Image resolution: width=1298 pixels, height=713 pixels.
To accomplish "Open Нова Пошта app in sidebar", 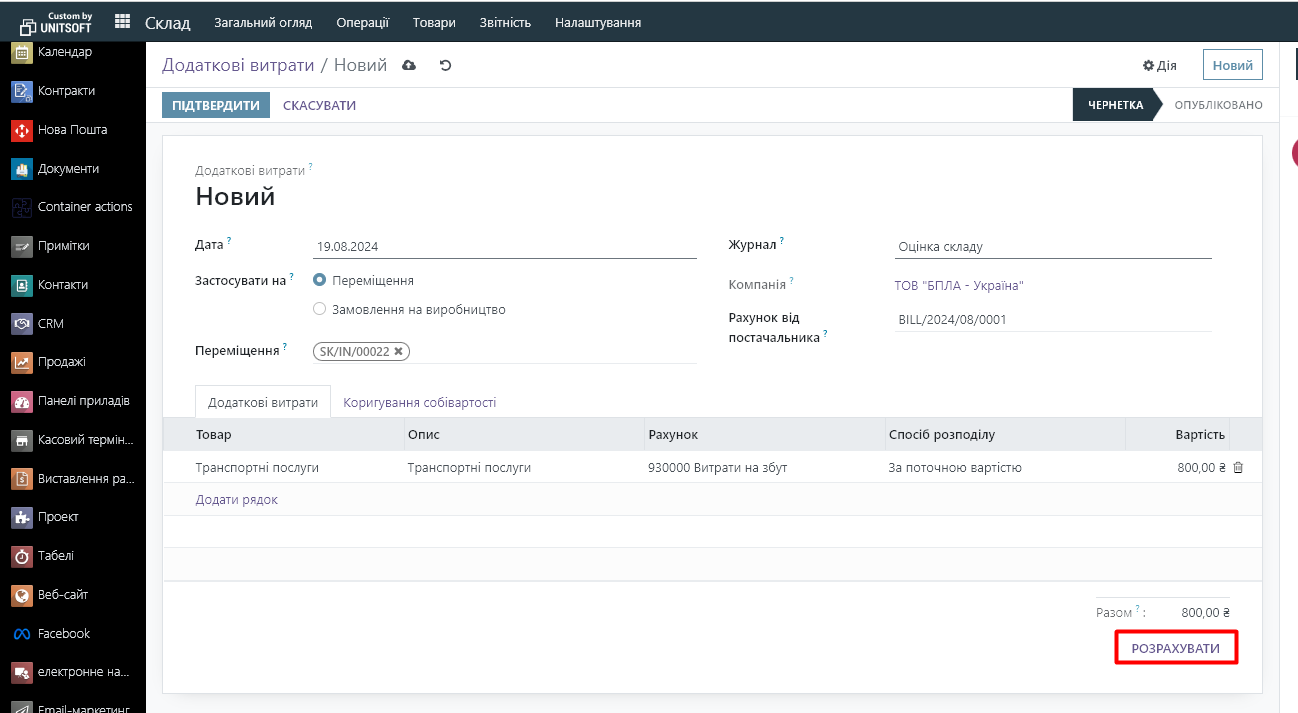I will pyautogui.click(x=72, y=130).
